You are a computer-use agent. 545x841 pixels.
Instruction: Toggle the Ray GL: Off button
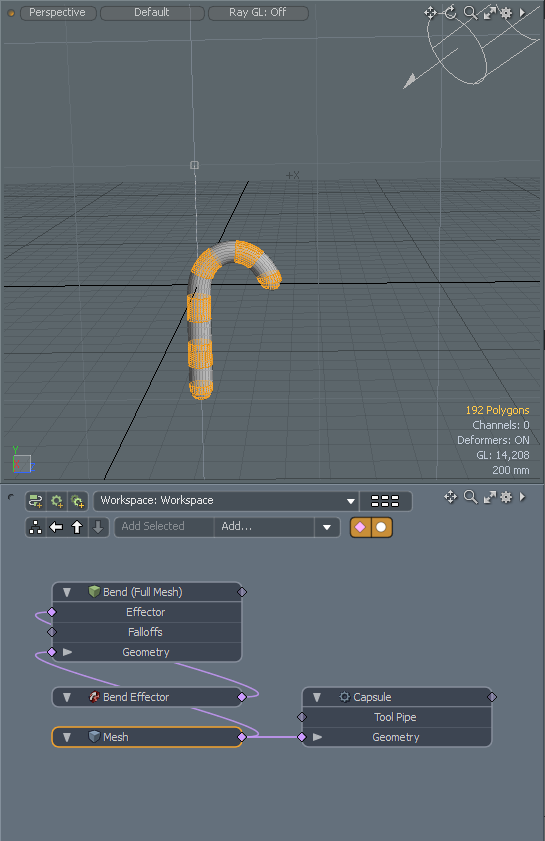point(258,12)
